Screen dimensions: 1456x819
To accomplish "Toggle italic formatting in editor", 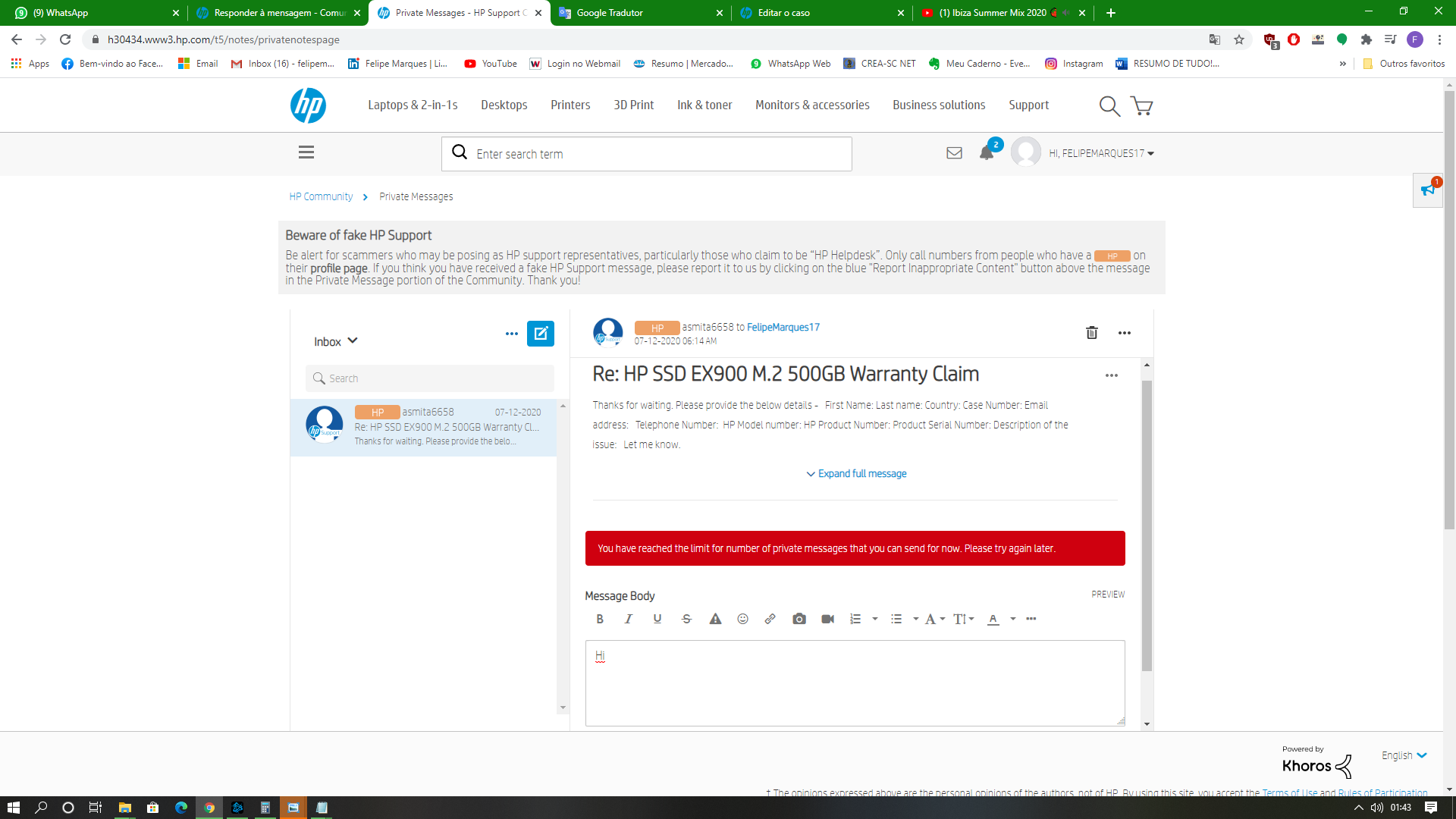I will (x=628, y=619).
